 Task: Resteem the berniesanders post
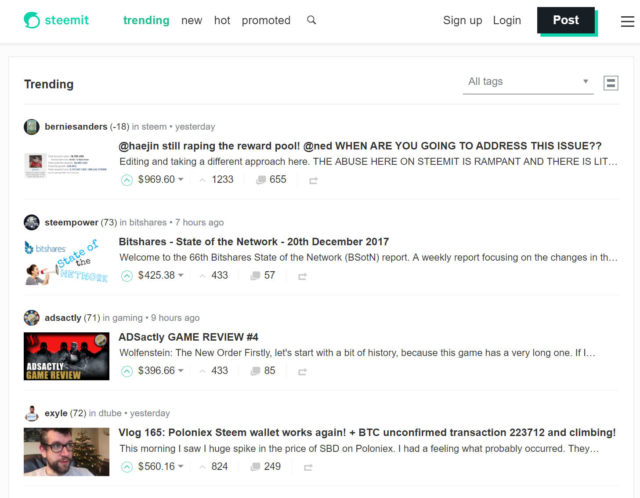[x=313, y=180]
